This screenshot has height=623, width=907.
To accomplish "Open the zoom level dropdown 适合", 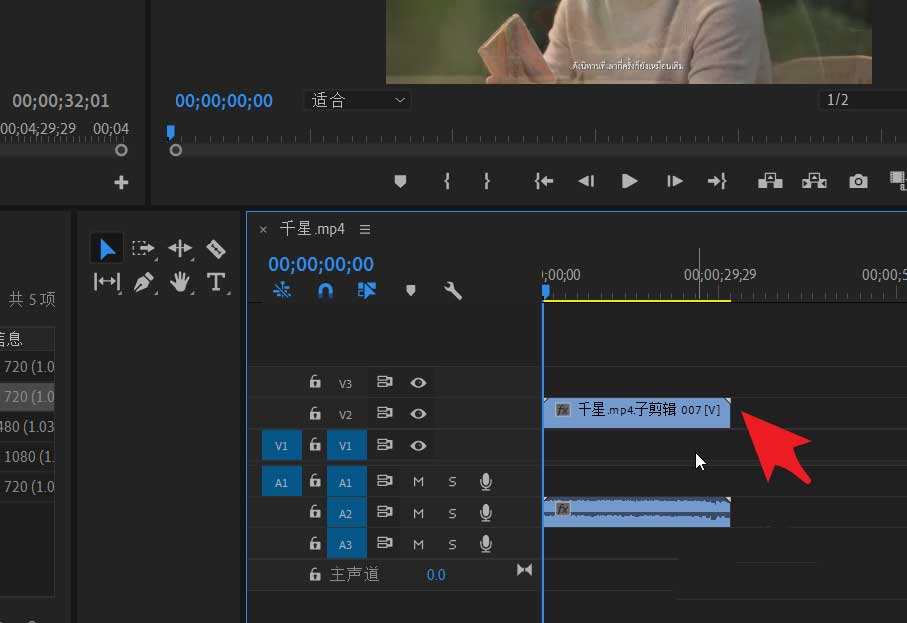I will pos(357,100).
